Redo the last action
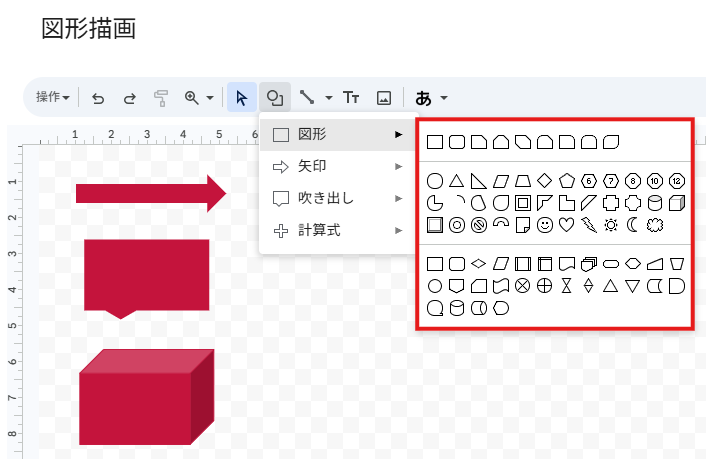The width and height of the screenshot is (706, 459). coord(130,98)
